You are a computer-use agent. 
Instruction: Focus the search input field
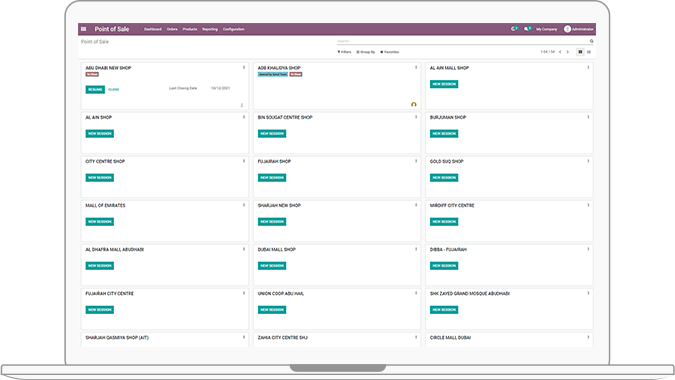coord(463,41)
